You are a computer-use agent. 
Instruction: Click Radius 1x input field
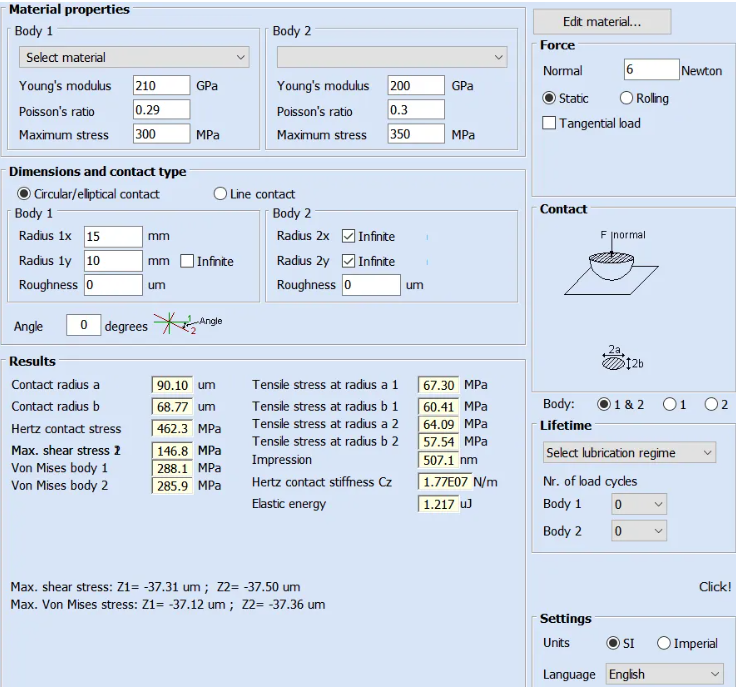pyautogui.click(x=113, y=237)
